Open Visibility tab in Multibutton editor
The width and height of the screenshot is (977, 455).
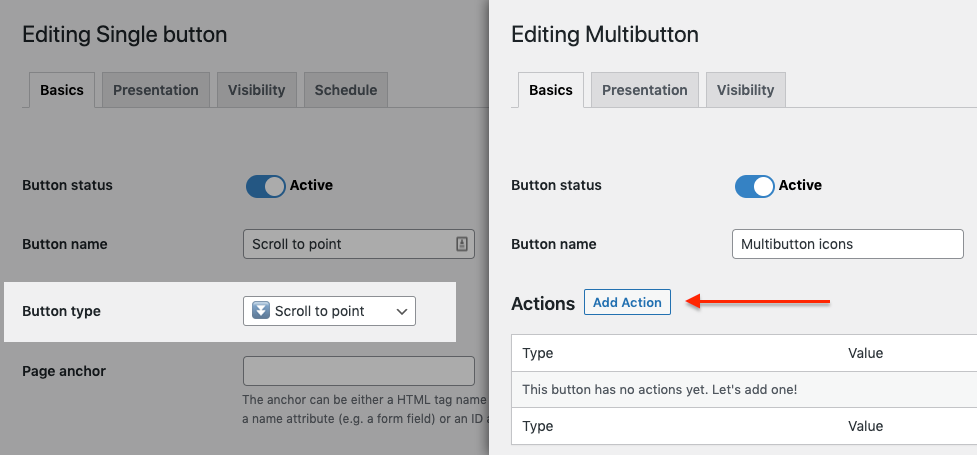click(745, 90)
